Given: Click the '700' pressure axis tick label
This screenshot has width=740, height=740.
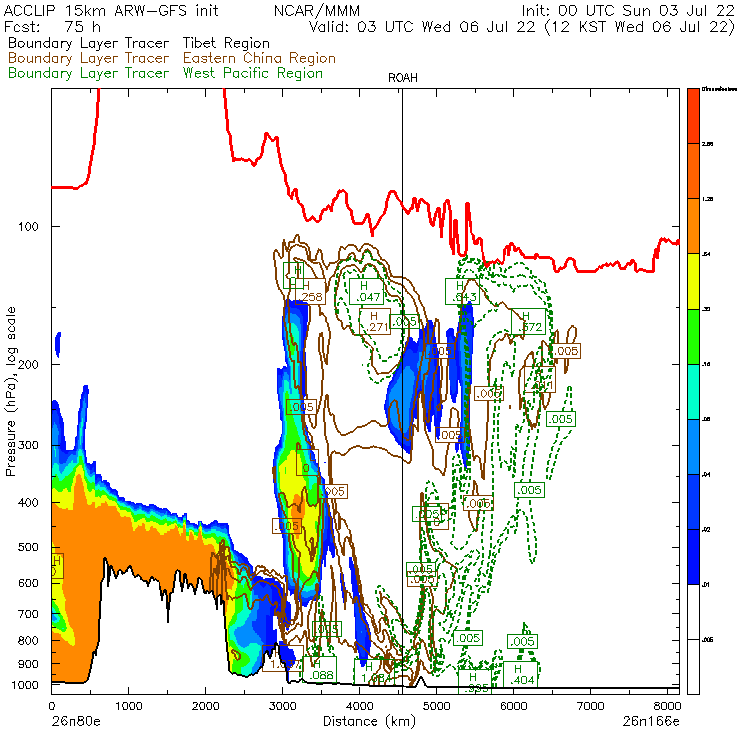Looking at the screenshot, I should (x=28, y=614).
